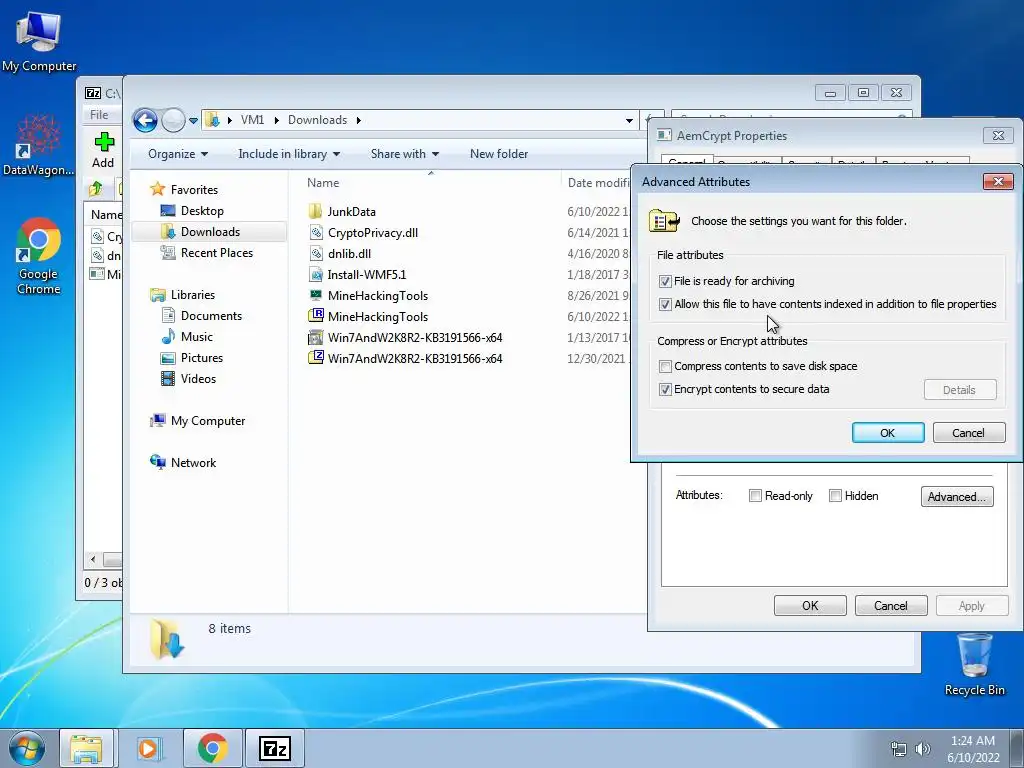Toggle allow contents indexed checkbox

click(x=665, y=304)
